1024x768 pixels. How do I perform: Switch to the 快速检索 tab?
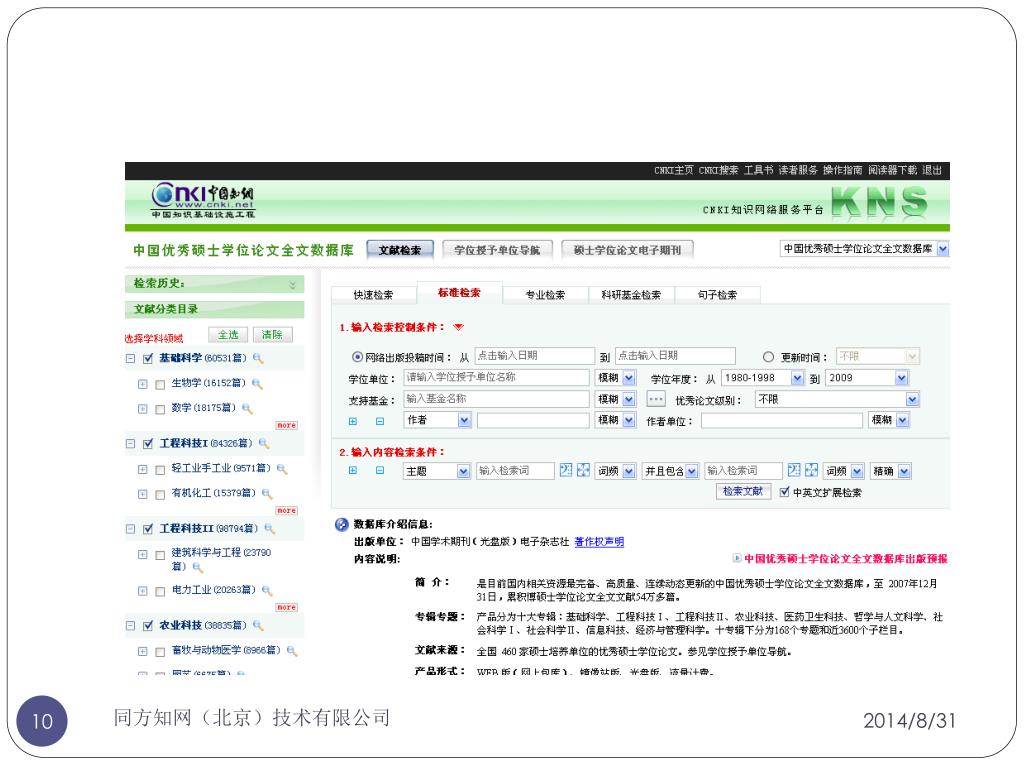373,295
